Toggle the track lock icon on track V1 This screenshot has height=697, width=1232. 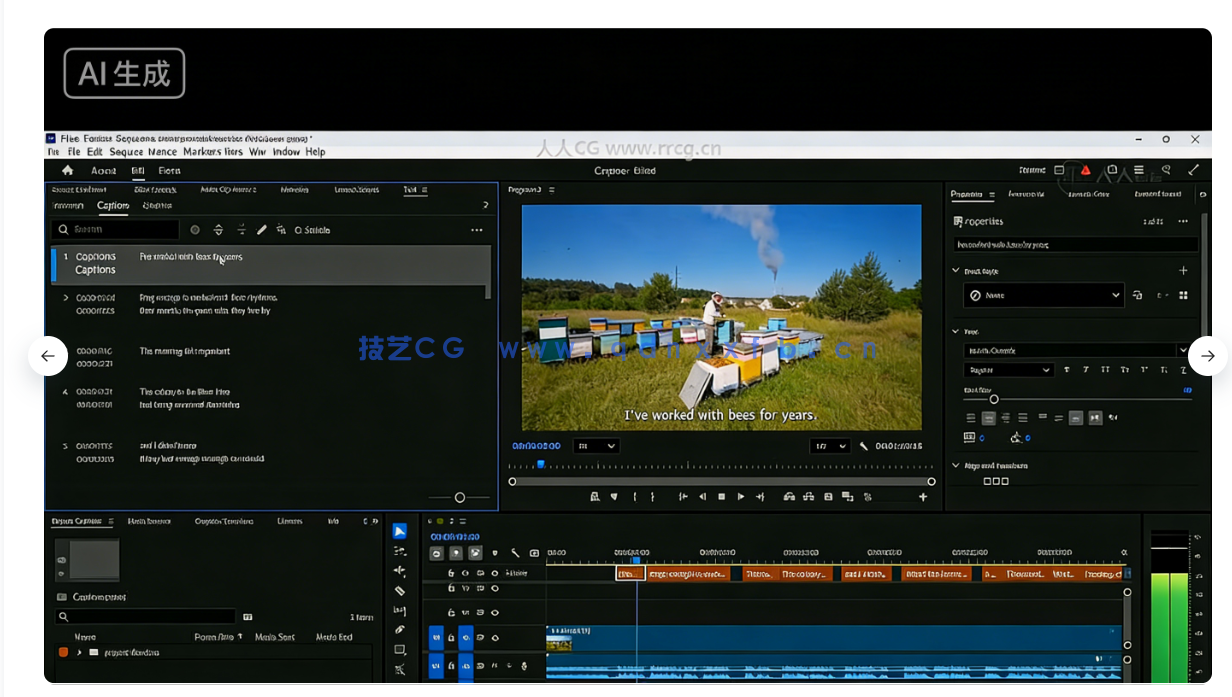click(x=452, y=637)
